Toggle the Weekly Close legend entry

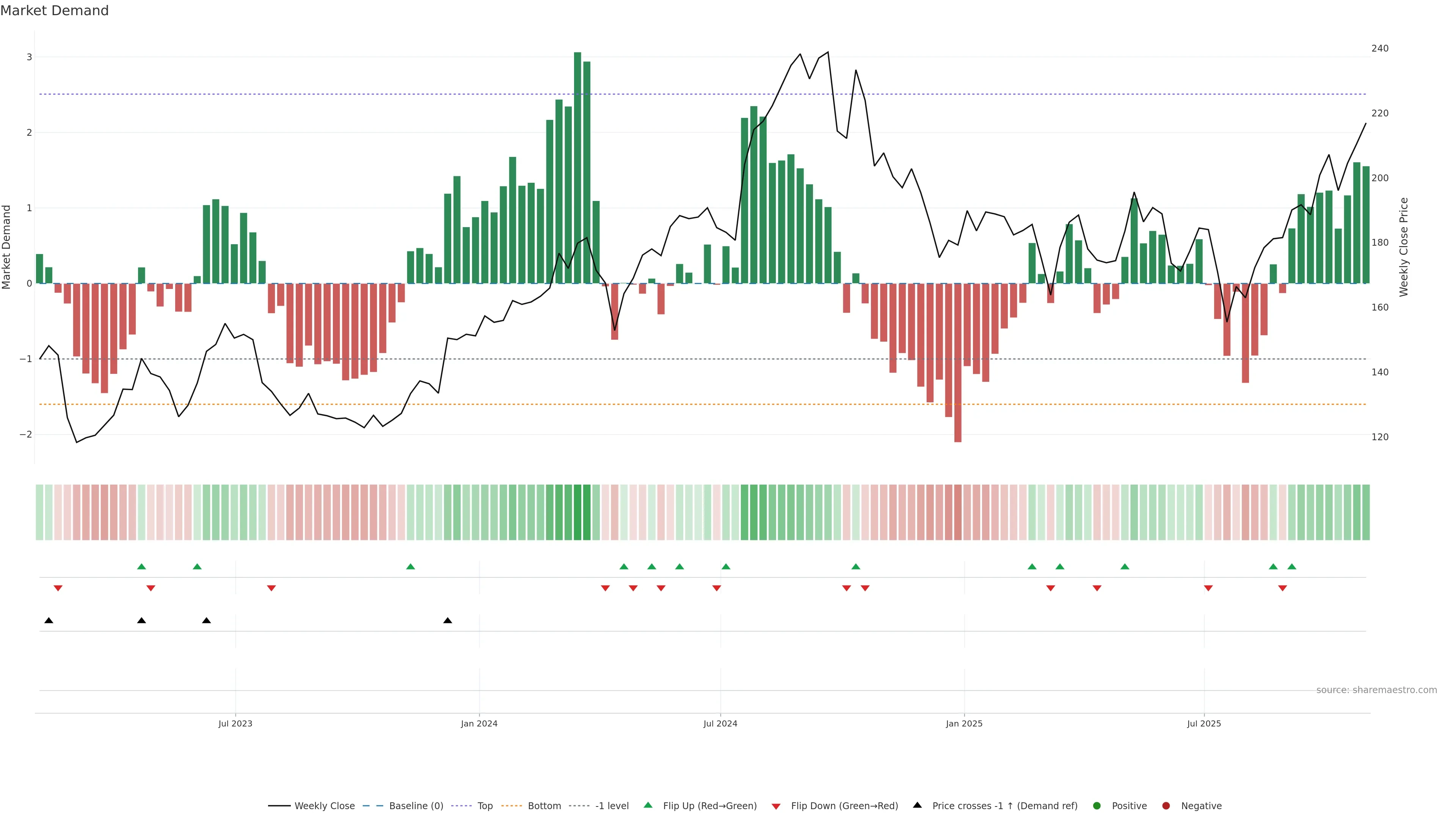(x=325, y=806)
